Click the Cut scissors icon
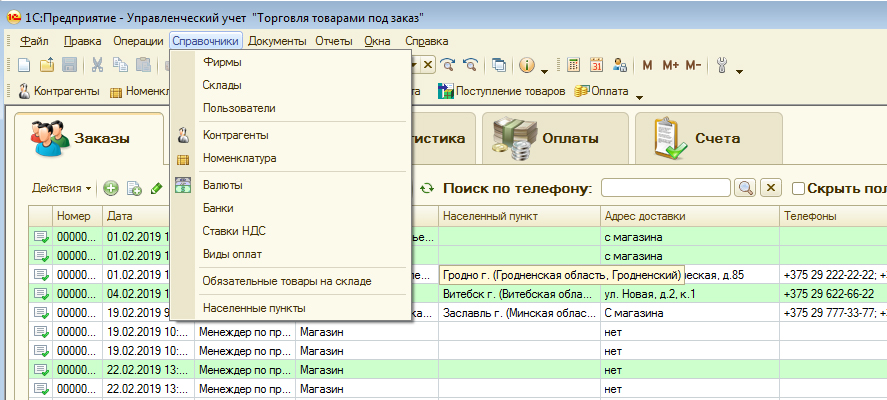Viewport: 887px width, 400px height. pyautogui.click(x=98, y=65)
